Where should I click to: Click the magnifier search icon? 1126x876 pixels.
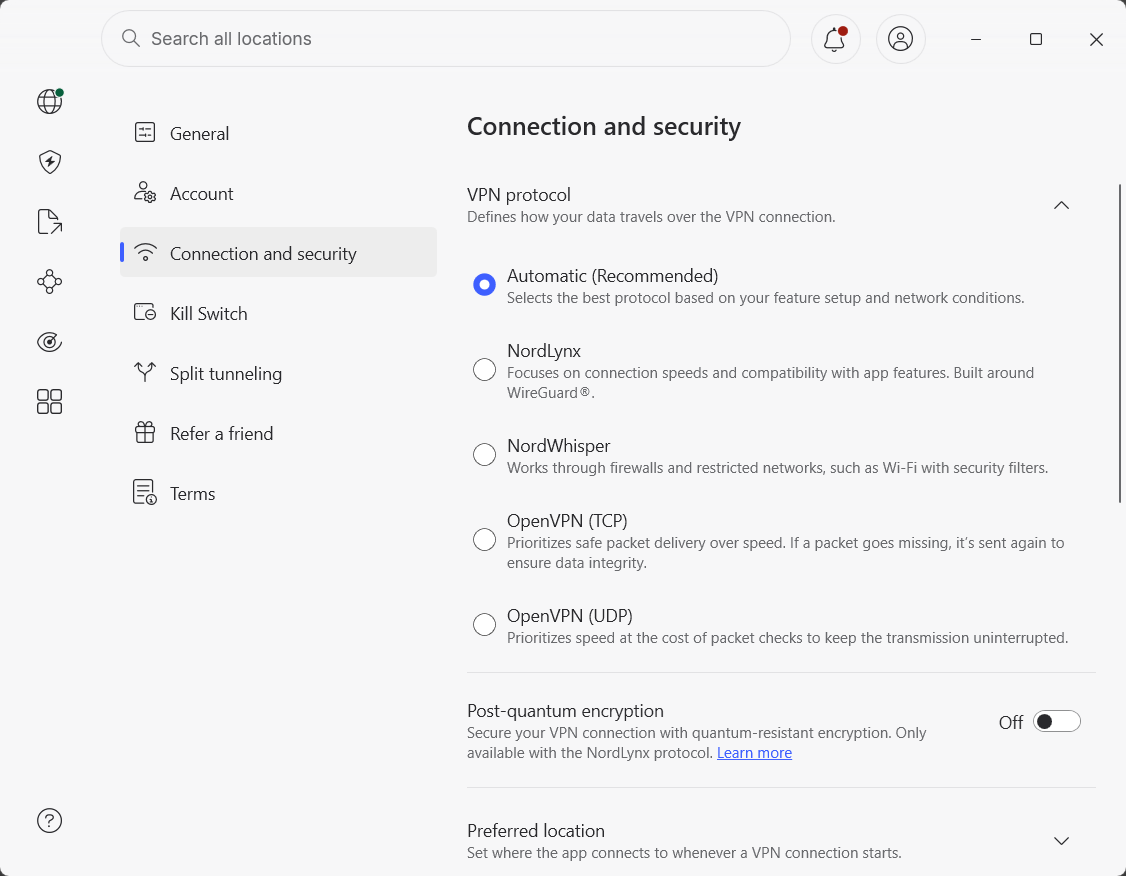tap(131, 38)
